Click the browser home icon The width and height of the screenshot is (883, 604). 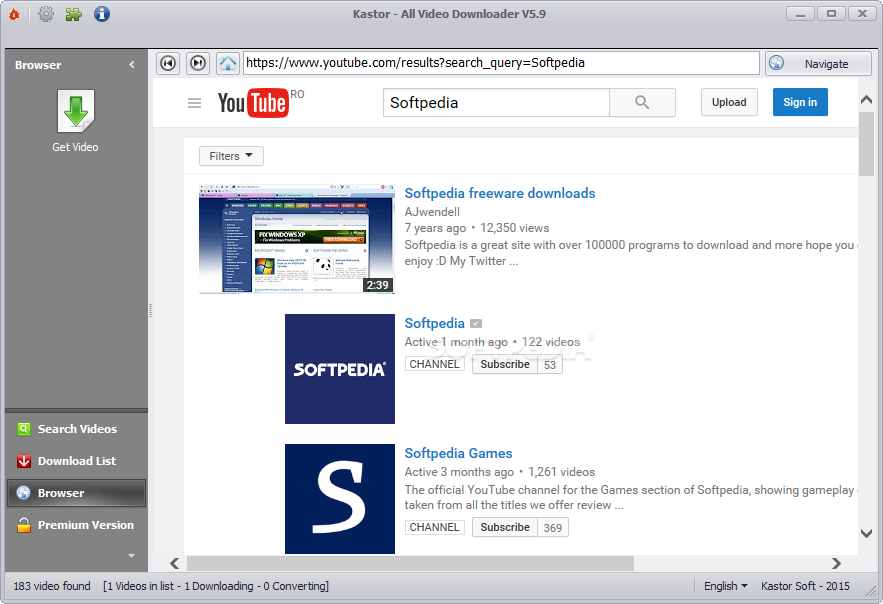pyautogui.click(x=228, y=63)
